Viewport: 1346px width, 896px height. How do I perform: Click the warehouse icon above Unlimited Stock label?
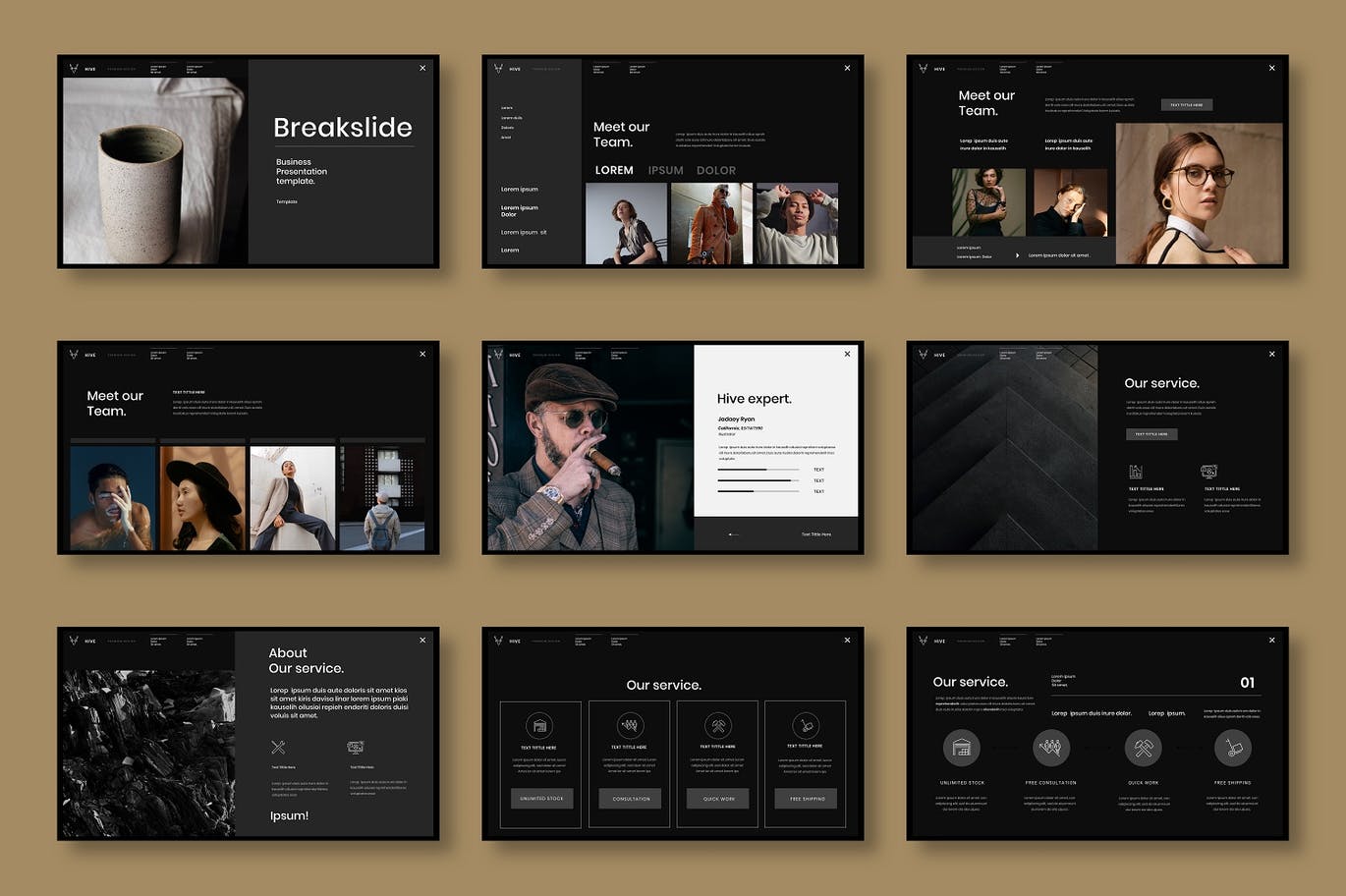[x=962, y=748]
